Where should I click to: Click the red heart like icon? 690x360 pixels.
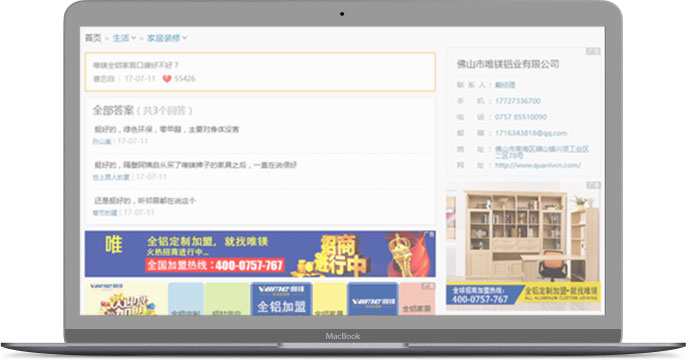pos(167,79)
